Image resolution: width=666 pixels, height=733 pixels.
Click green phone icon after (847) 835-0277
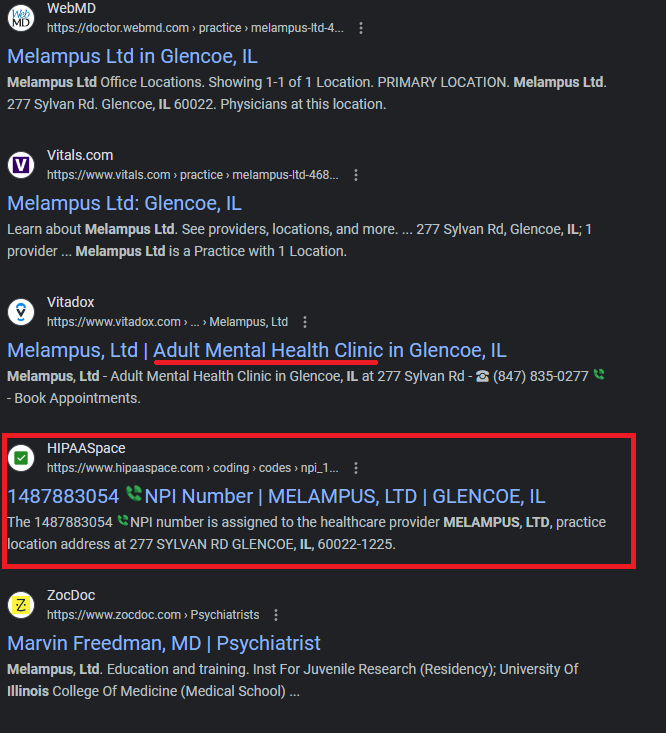599,374
